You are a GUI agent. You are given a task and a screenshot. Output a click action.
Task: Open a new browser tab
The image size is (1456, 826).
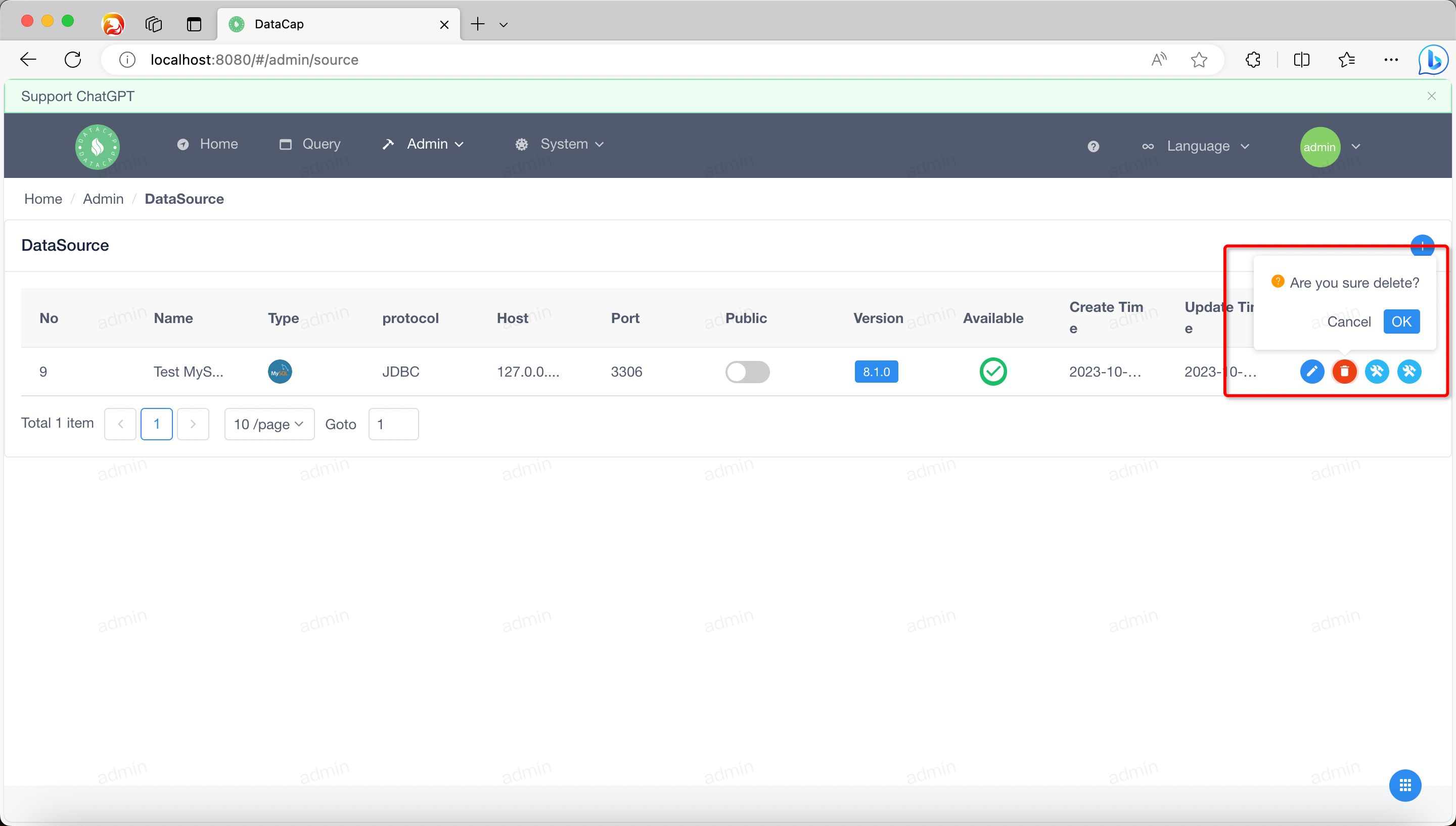(x=478, y=24)
